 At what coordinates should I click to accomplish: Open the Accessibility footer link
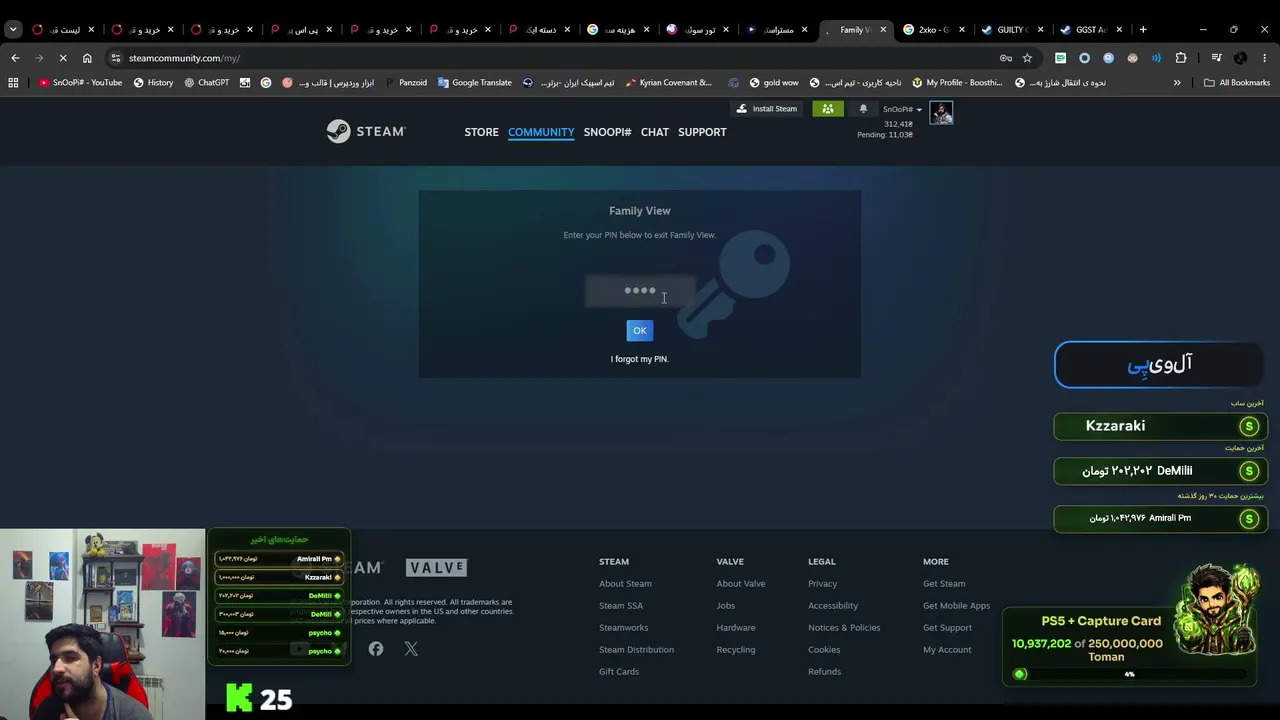[x=833, y=606]
